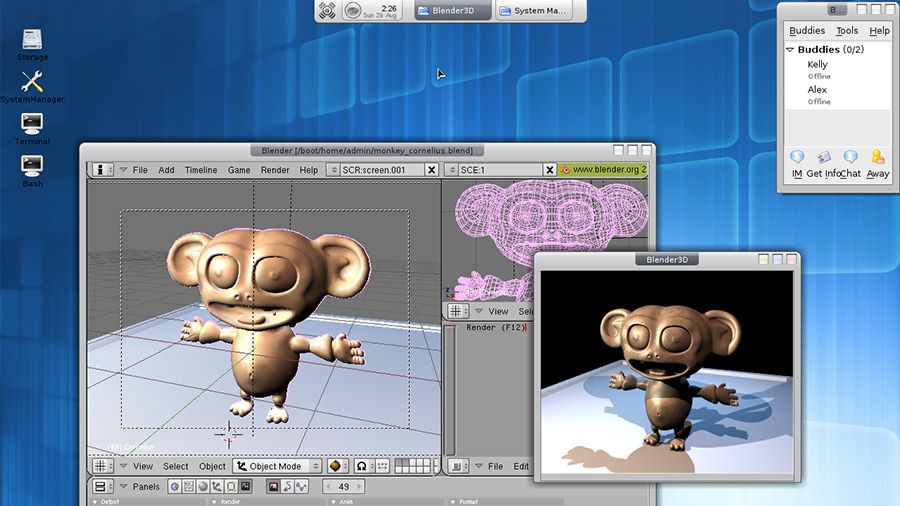Open File menu in the text editor header
This screenshot has height=506, width=900.
pos(495,466)
